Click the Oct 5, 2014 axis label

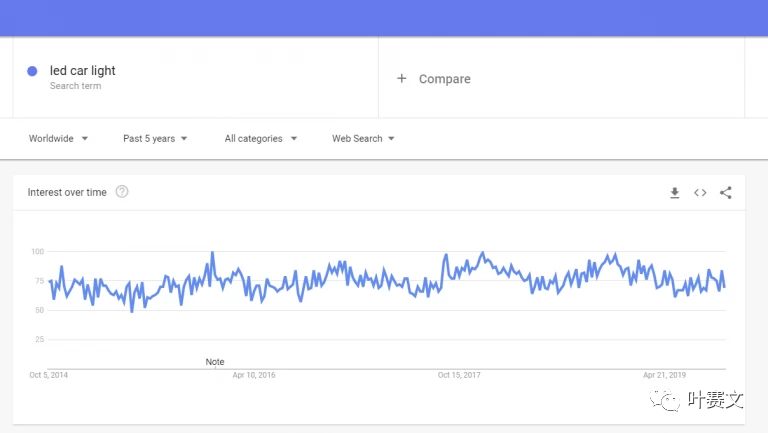(x=49, y=376)
